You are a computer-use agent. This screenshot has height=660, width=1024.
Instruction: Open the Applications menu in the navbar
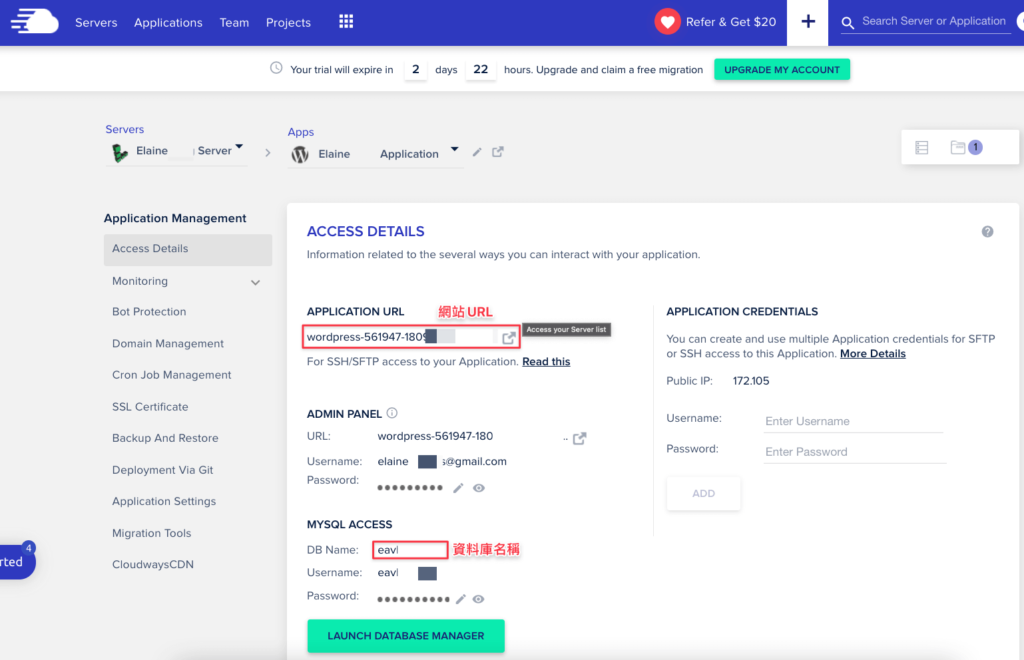168,22
